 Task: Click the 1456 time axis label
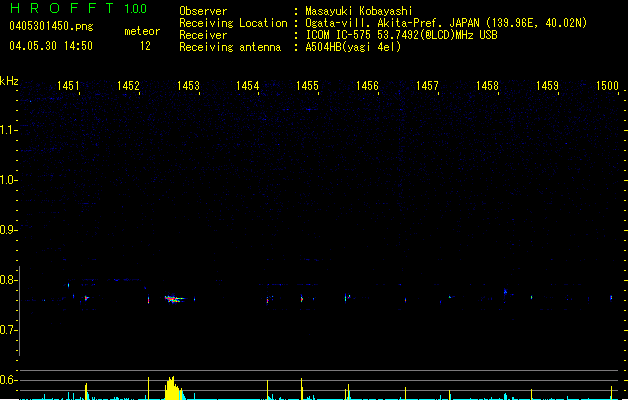tap(367, 86)
